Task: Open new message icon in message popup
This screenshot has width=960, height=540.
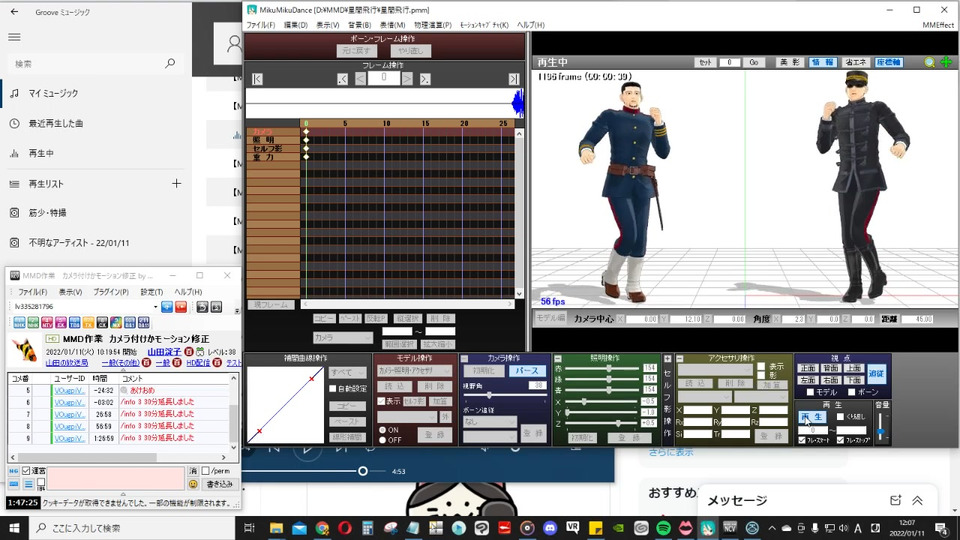Action: (x=895, y=500)
